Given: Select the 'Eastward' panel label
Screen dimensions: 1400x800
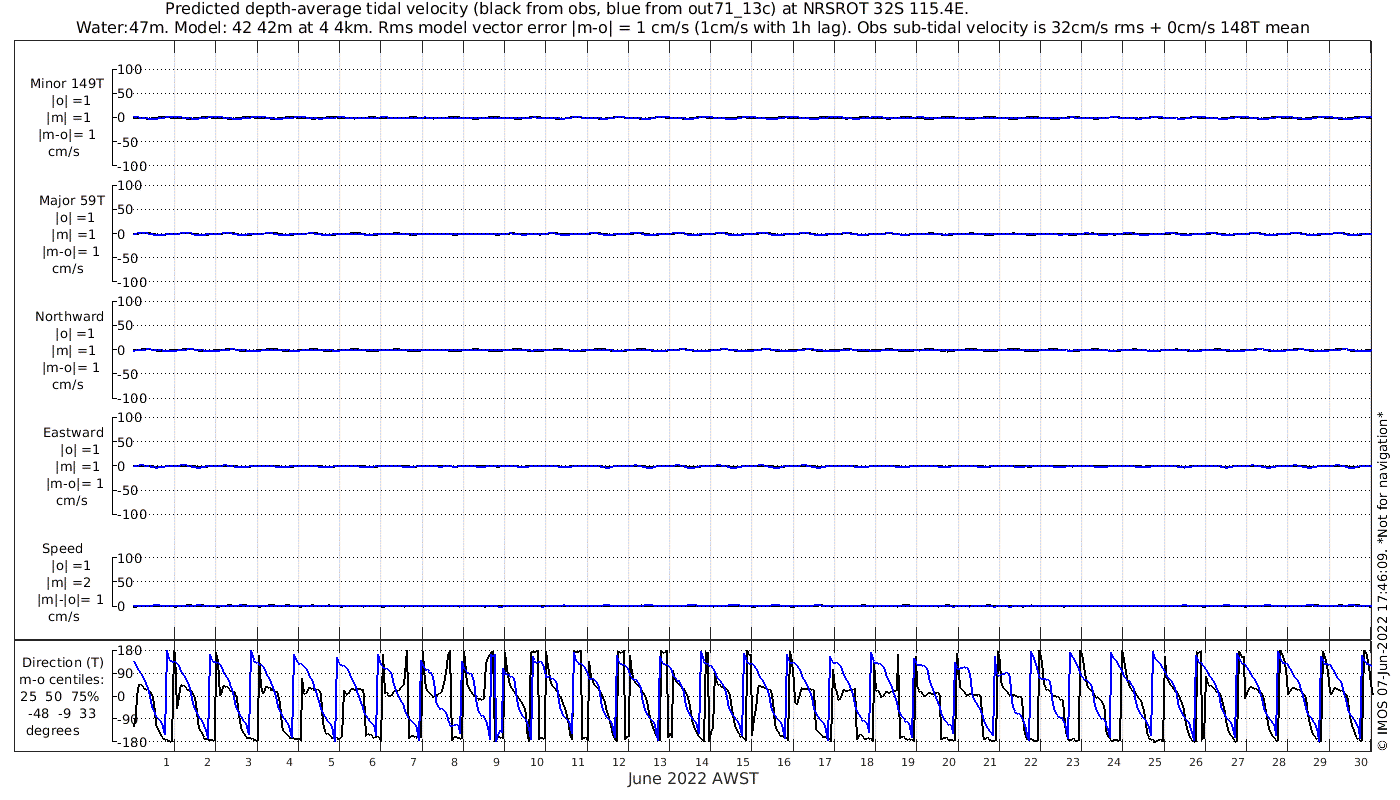Looking at the screenshot, I should 73,432.
